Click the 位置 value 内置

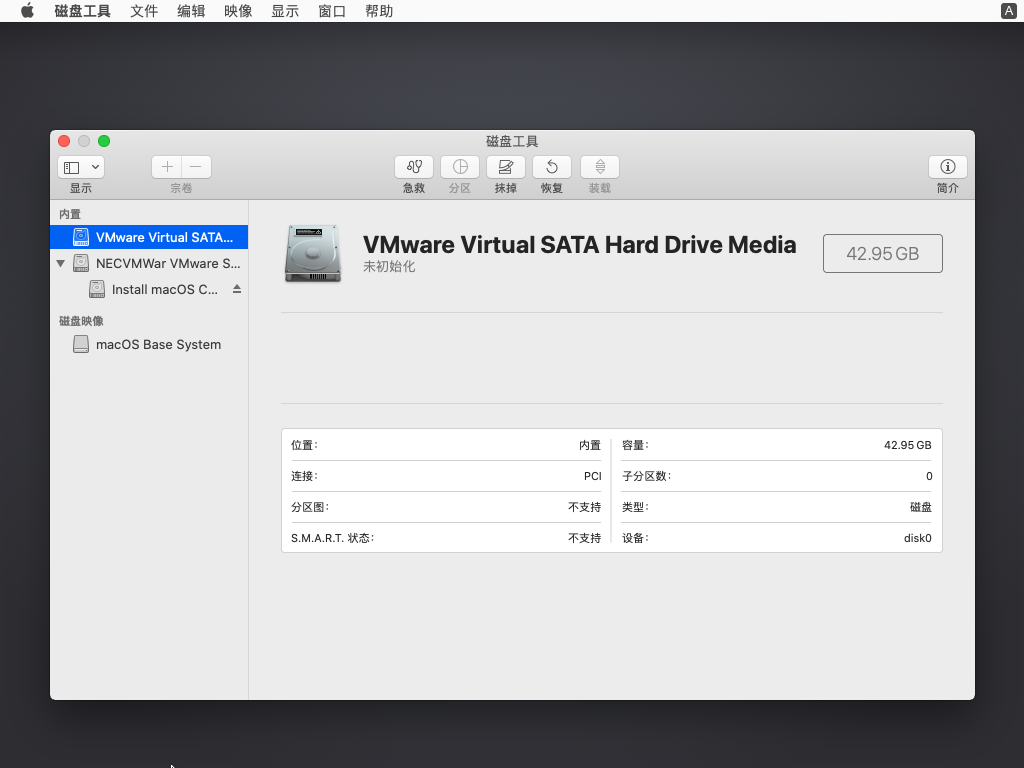590,445
